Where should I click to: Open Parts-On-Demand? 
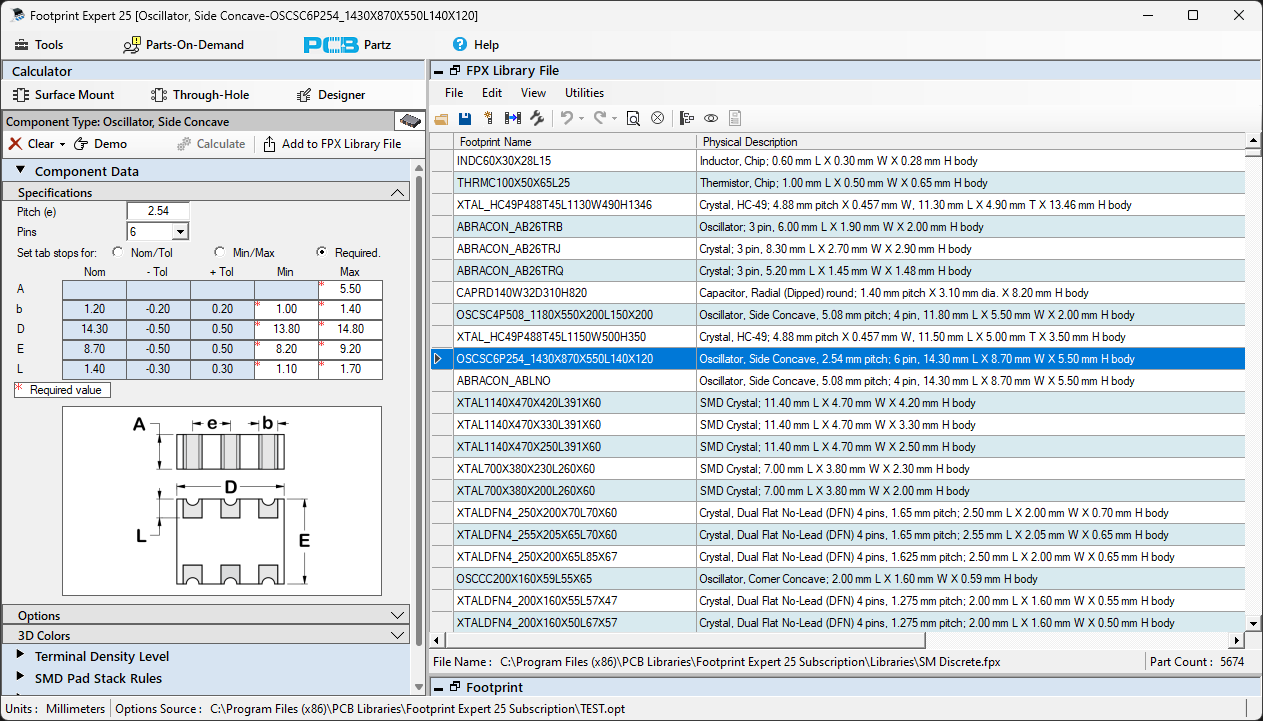click(x=183, y=45)
